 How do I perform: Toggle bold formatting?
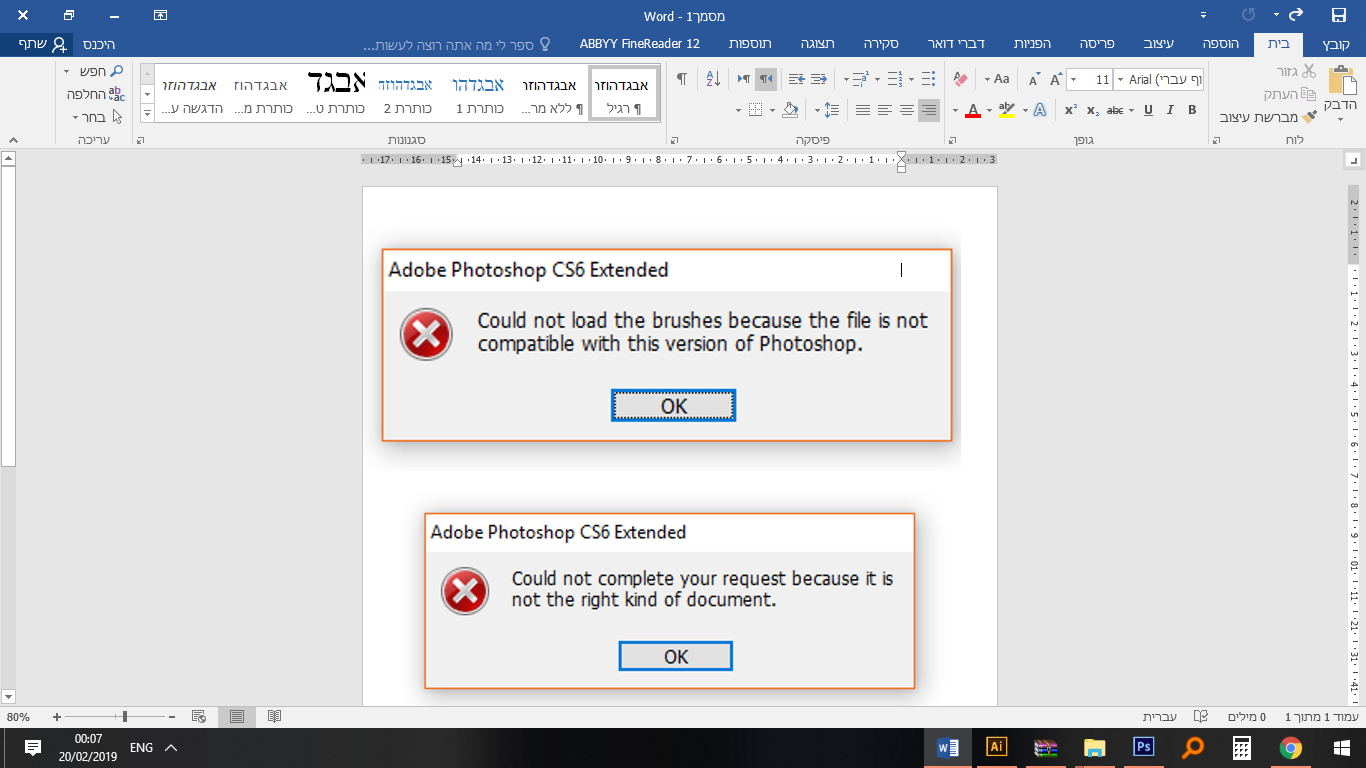[x=1191, y=110]
